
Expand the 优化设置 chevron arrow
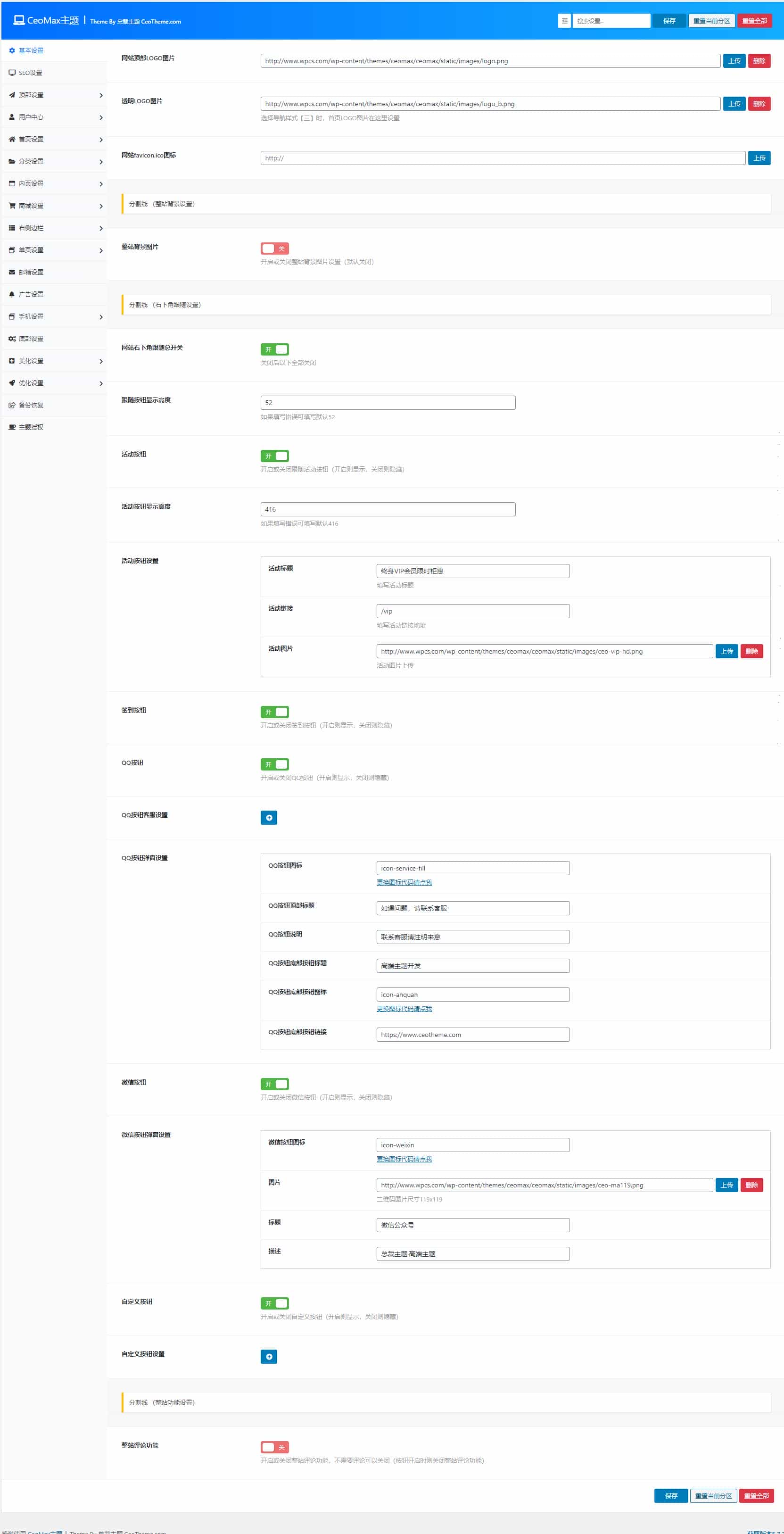tap(101, 383)
